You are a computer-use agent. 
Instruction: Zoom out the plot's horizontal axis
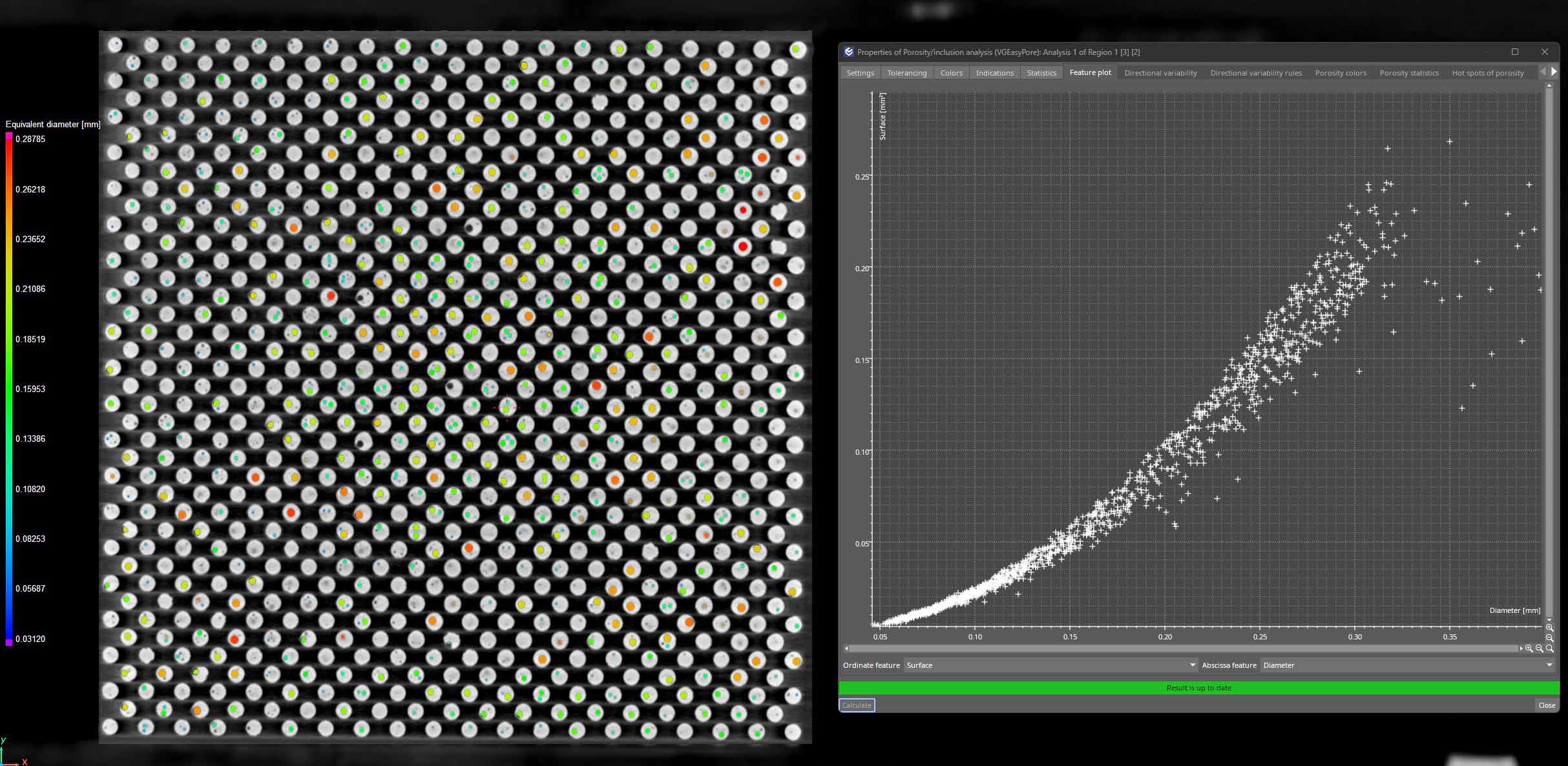click(1539, 648)
